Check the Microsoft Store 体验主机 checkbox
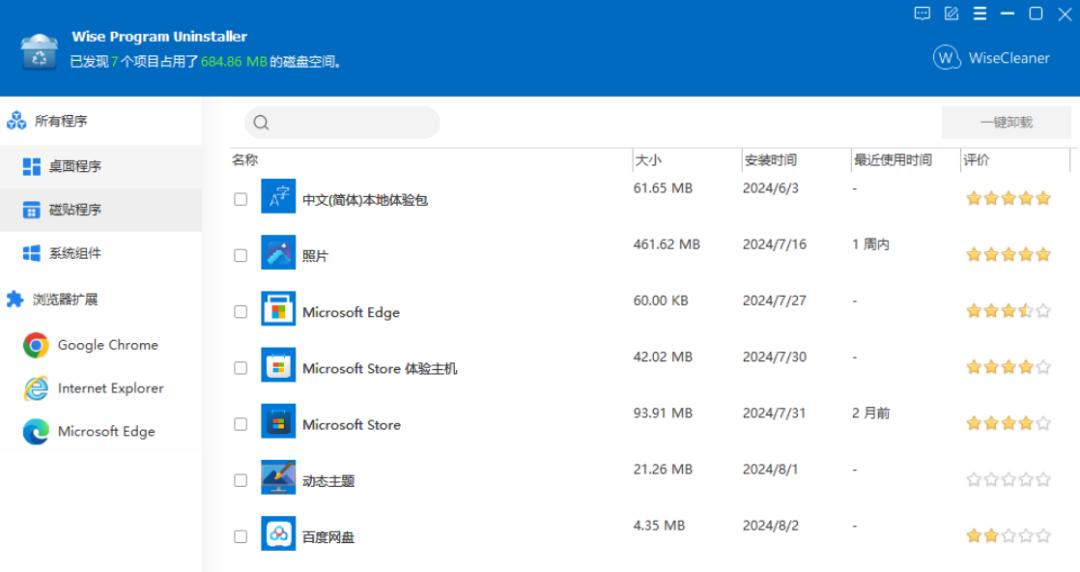Image resolution: width=1080 pixels, height=572 pixels. pos(240,368)
